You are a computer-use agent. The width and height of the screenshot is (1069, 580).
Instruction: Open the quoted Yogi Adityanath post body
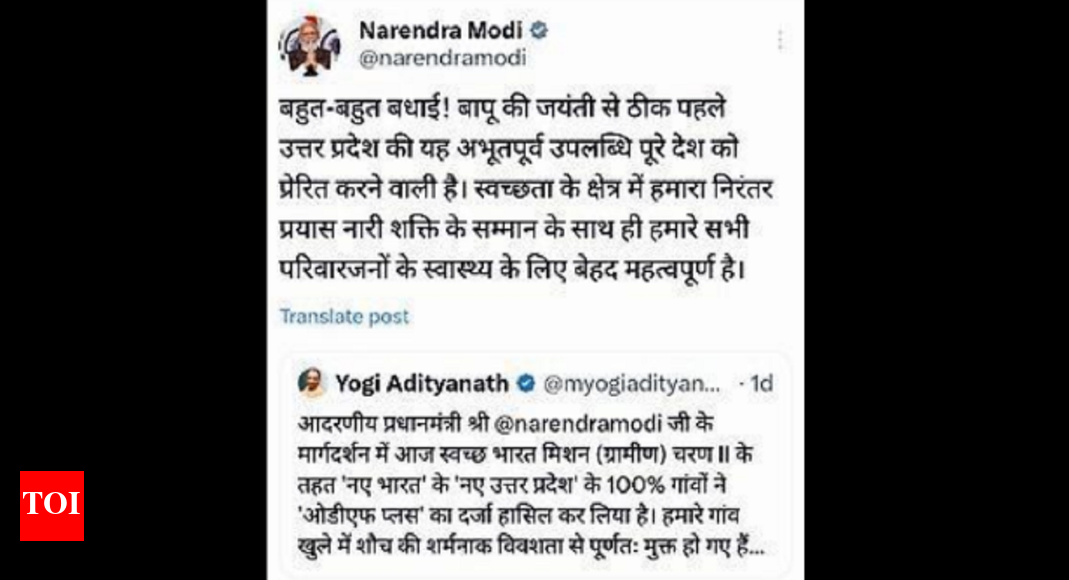point(525,485)
